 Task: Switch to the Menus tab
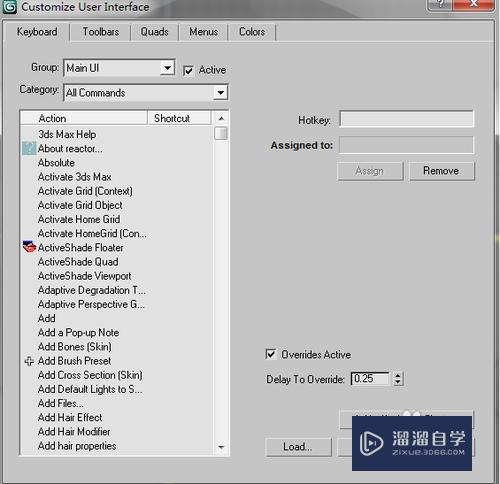203,32
